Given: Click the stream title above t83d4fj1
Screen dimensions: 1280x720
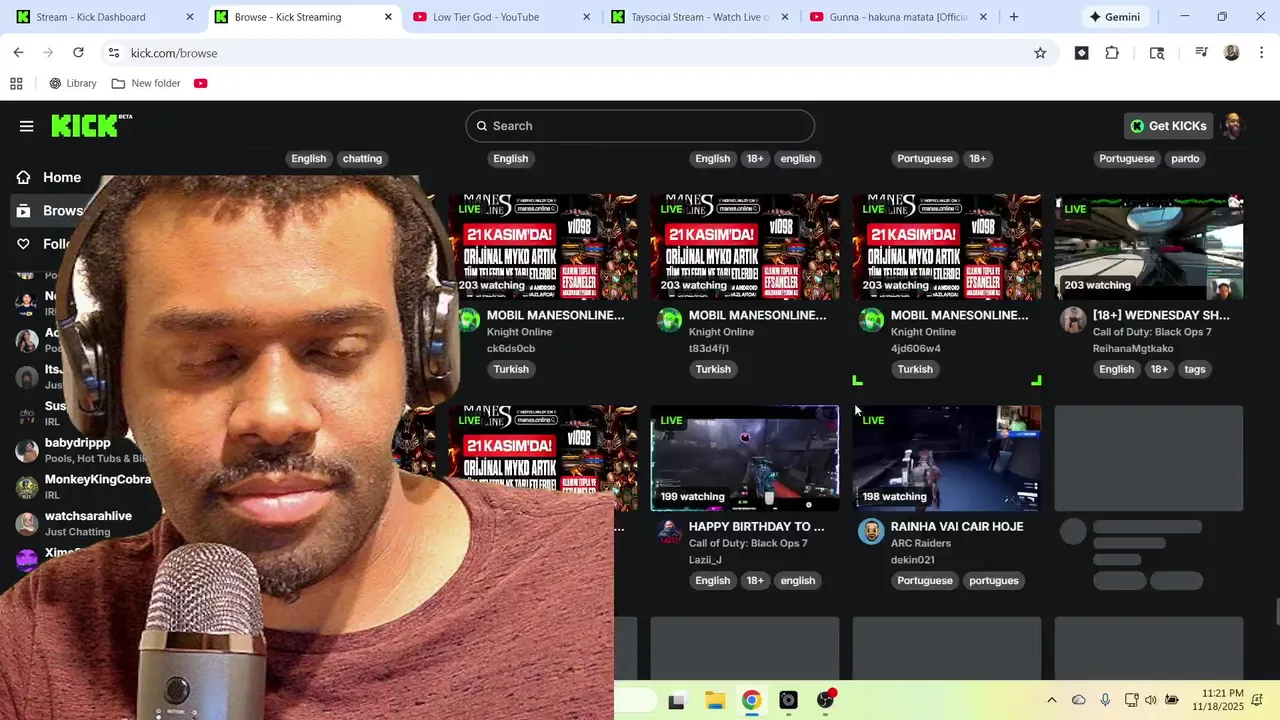Looking at the screenshot, I should (x=757, y=315).
